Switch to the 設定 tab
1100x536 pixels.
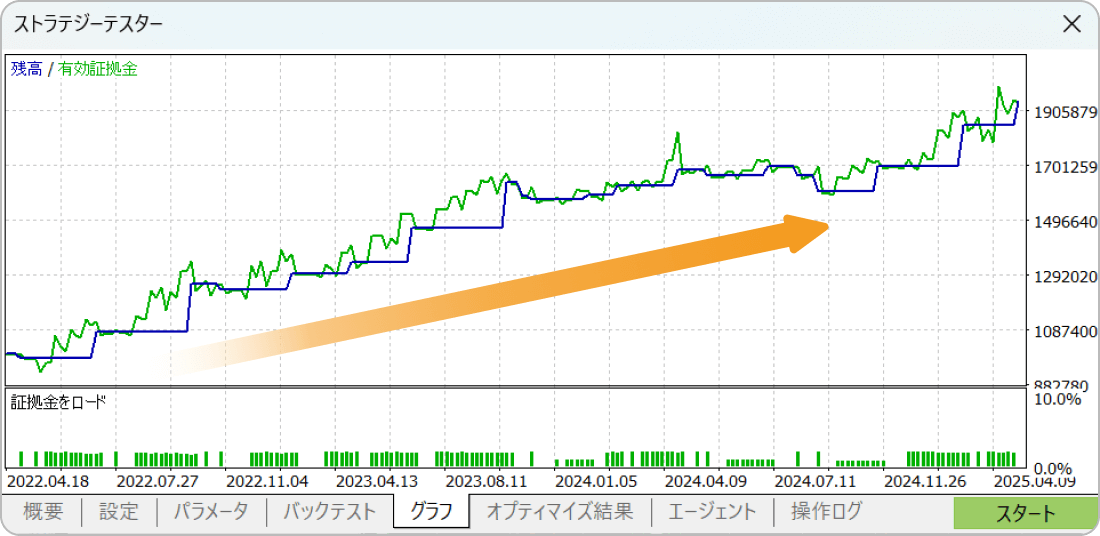[x=118, y=512]
